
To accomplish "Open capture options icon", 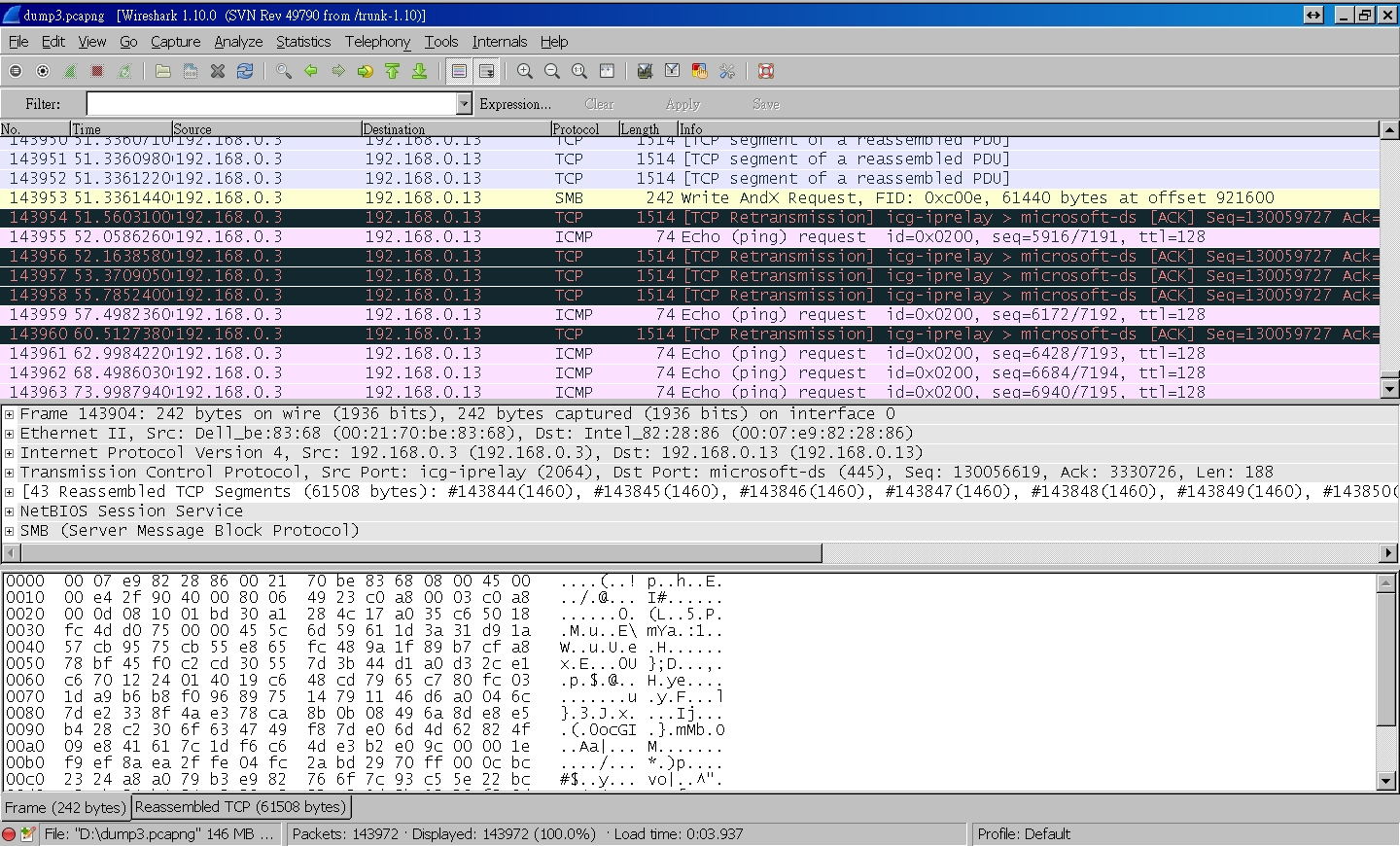I will click(x=43, y=71).
